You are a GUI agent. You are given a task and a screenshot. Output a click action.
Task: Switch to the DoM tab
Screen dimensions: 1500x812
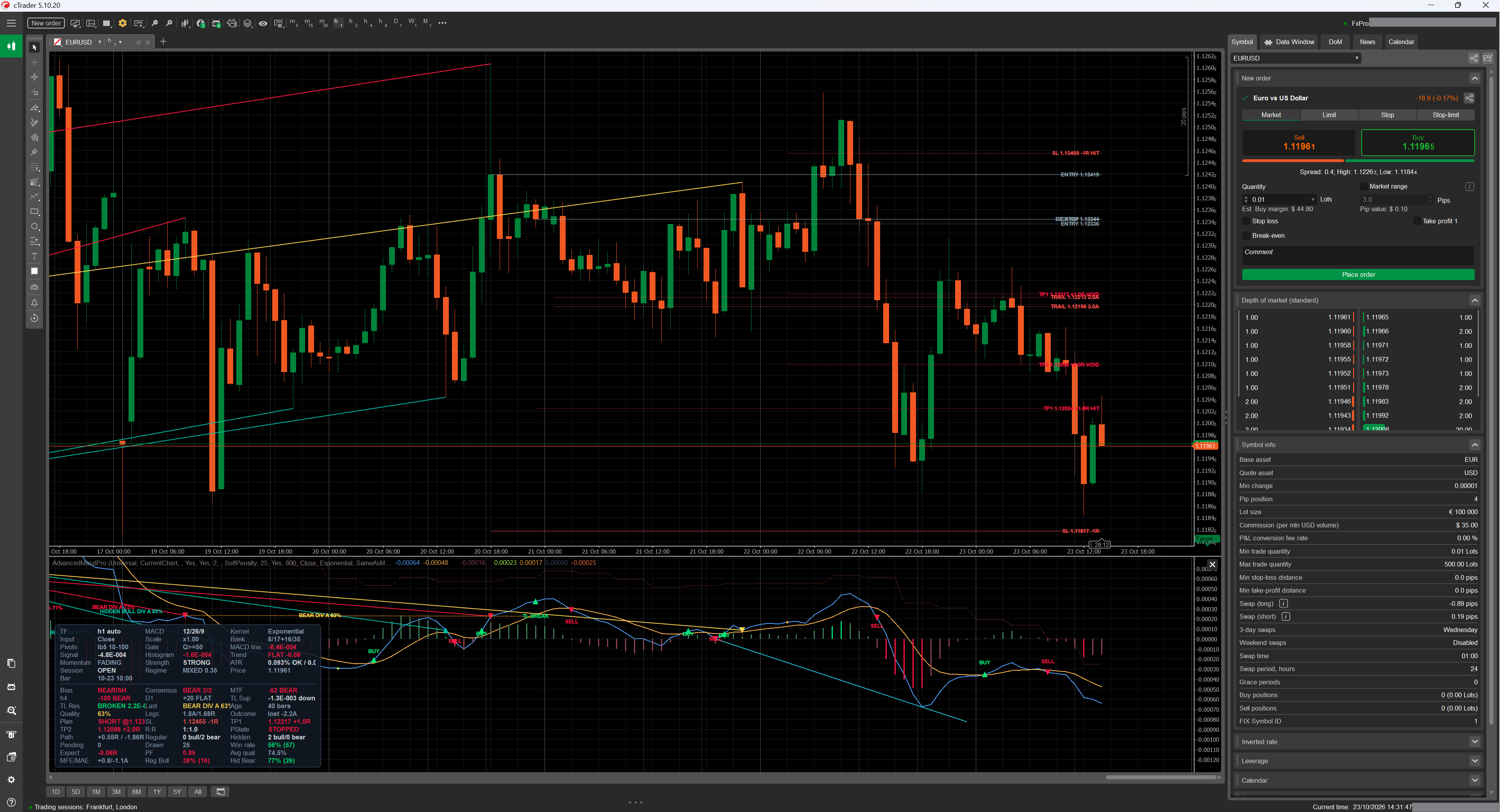pyautogui.click(x=1335, y=42)
